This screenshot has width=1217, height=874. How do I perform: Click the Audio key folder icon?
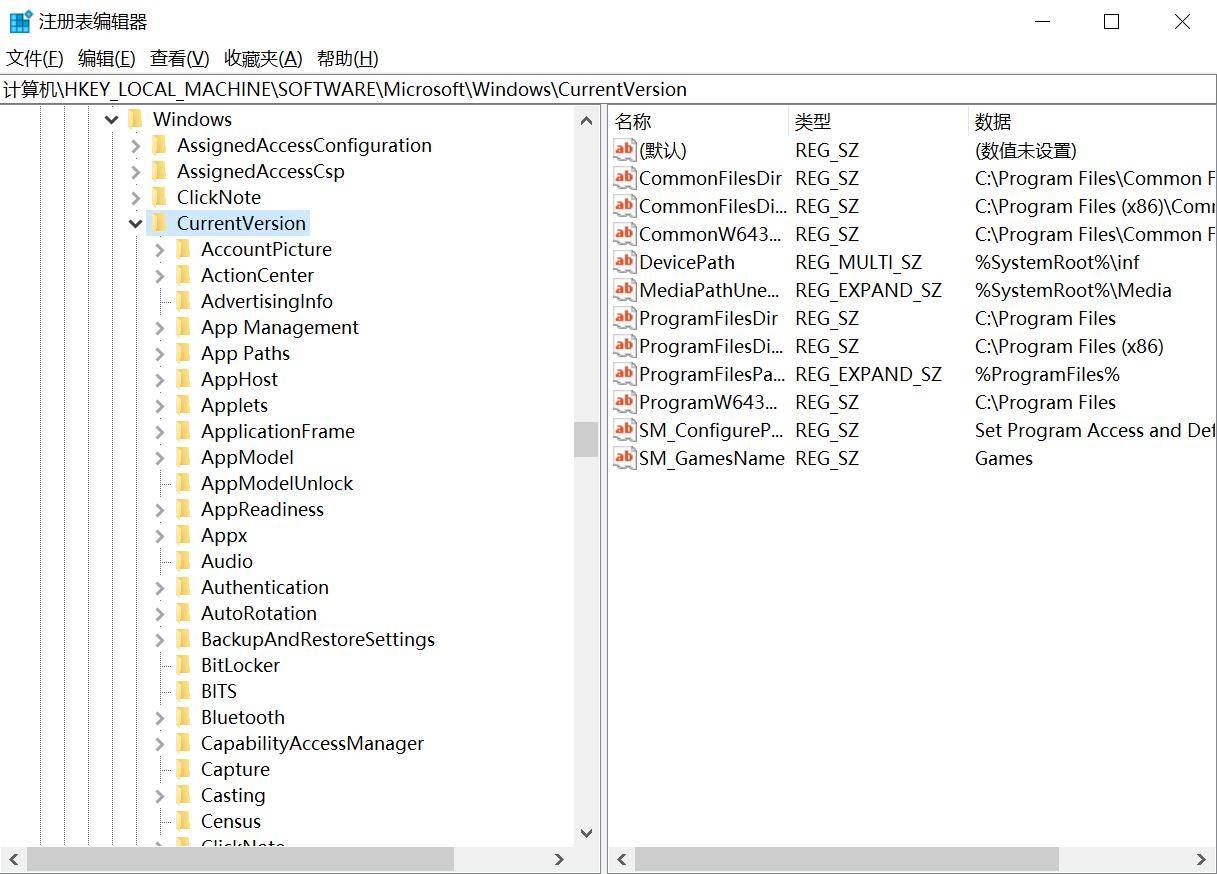tap(183, 561)
